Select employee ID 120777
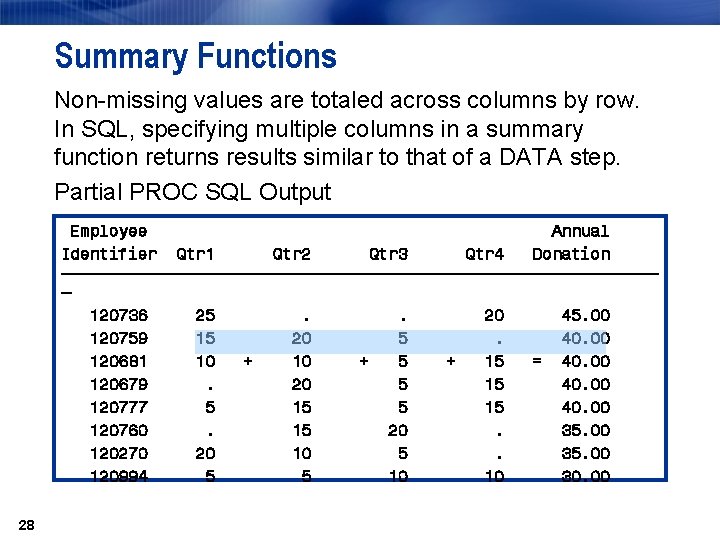 [119, 407]
